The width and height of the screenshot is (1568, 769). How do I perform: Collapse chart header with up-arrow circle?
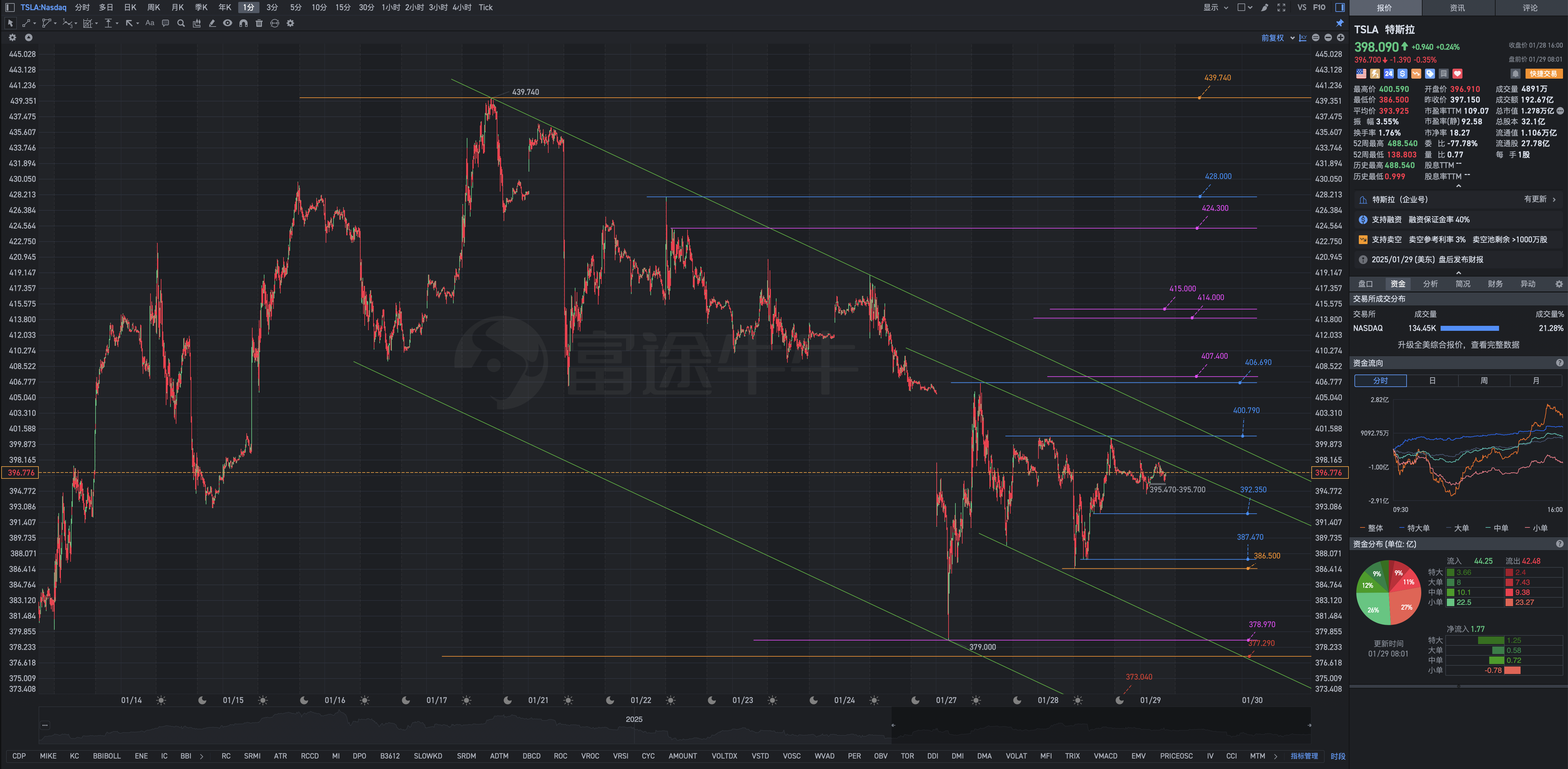29,38
